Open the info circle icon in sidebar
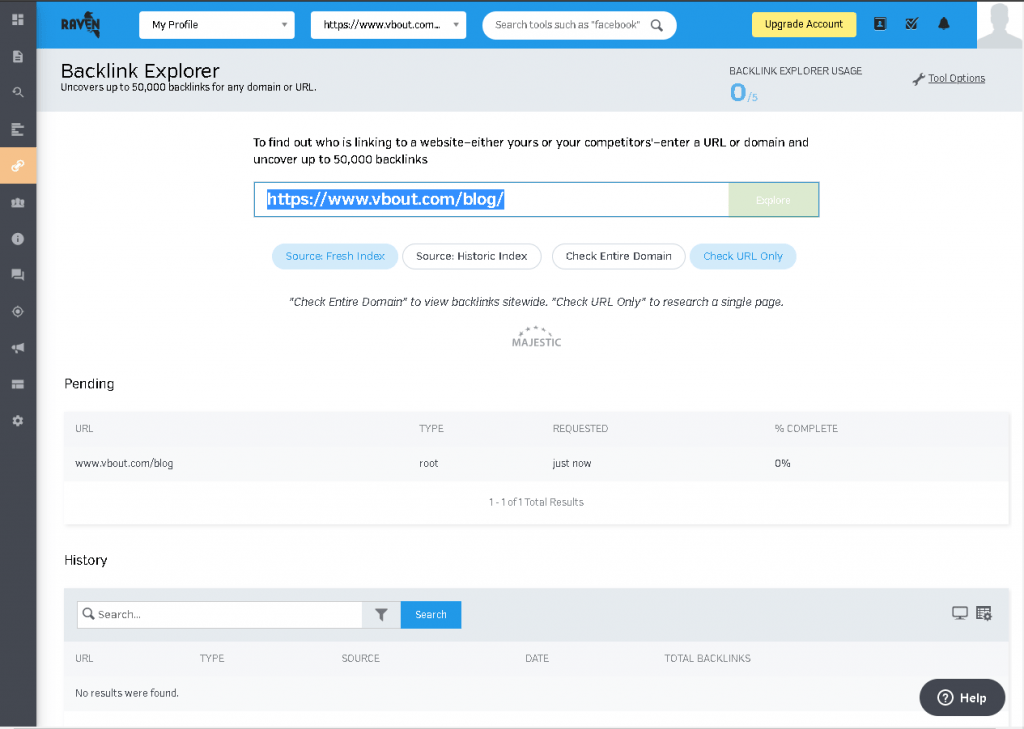Image resolution: width=1024 pixels, height=729 pixels. tap(18, 238)
